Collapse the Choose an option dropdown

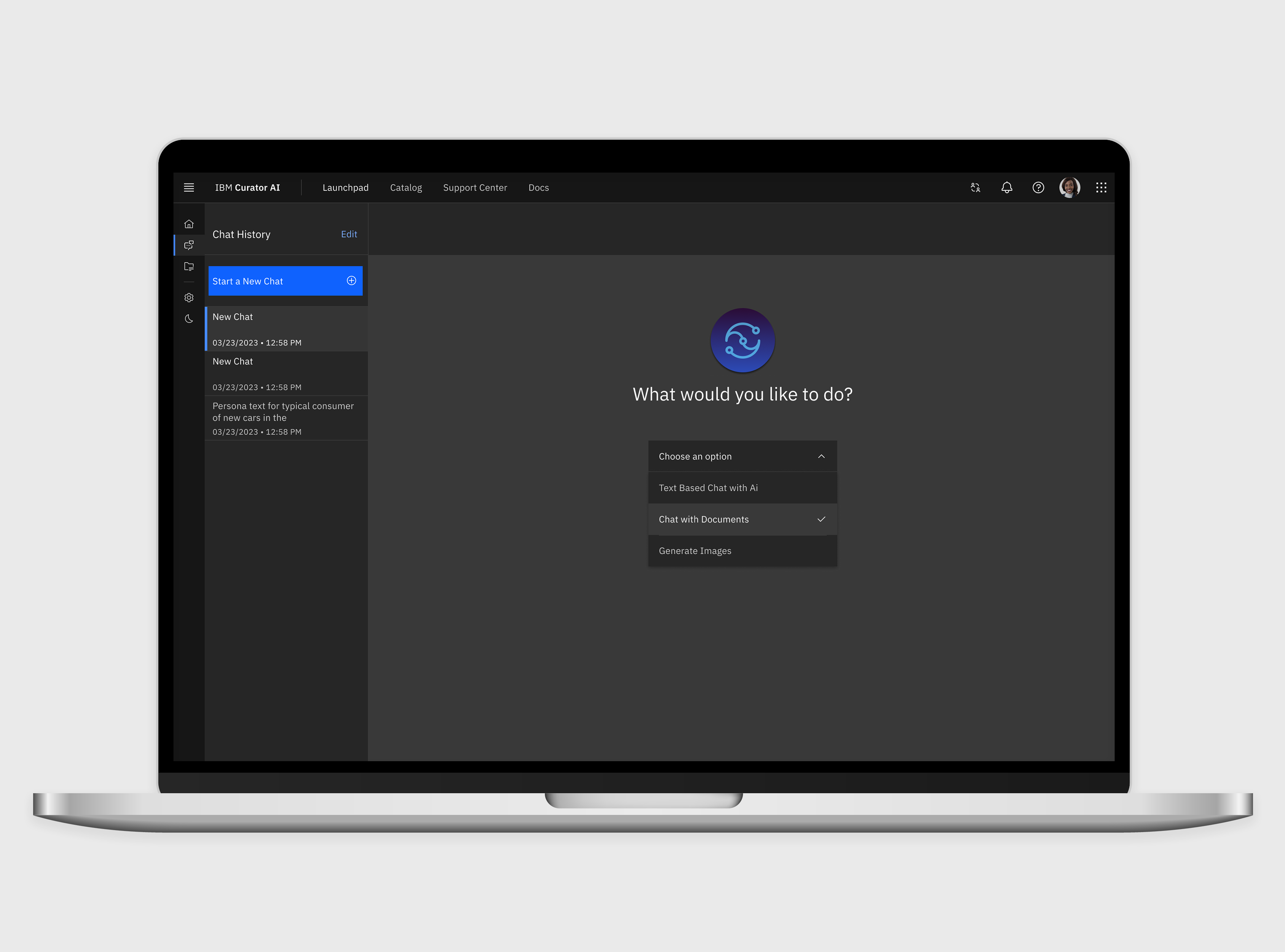742,456
